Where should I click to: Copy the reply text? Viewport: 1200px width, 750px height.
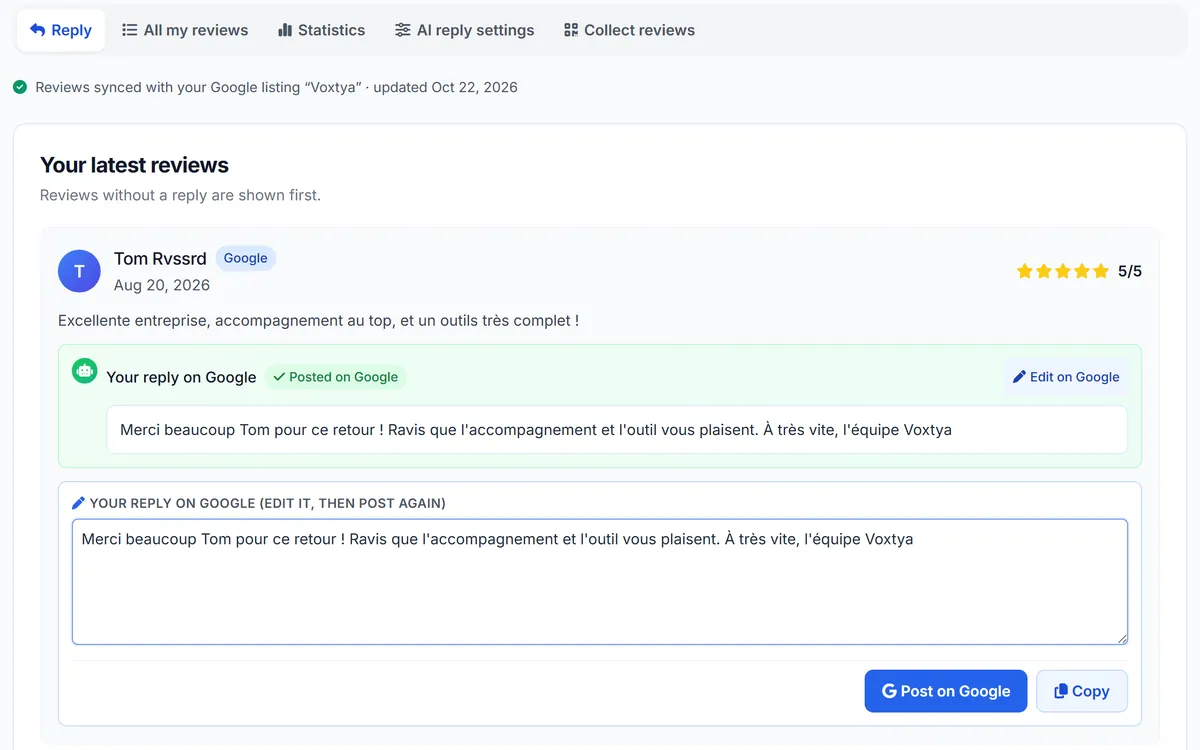click(1082, 691)
